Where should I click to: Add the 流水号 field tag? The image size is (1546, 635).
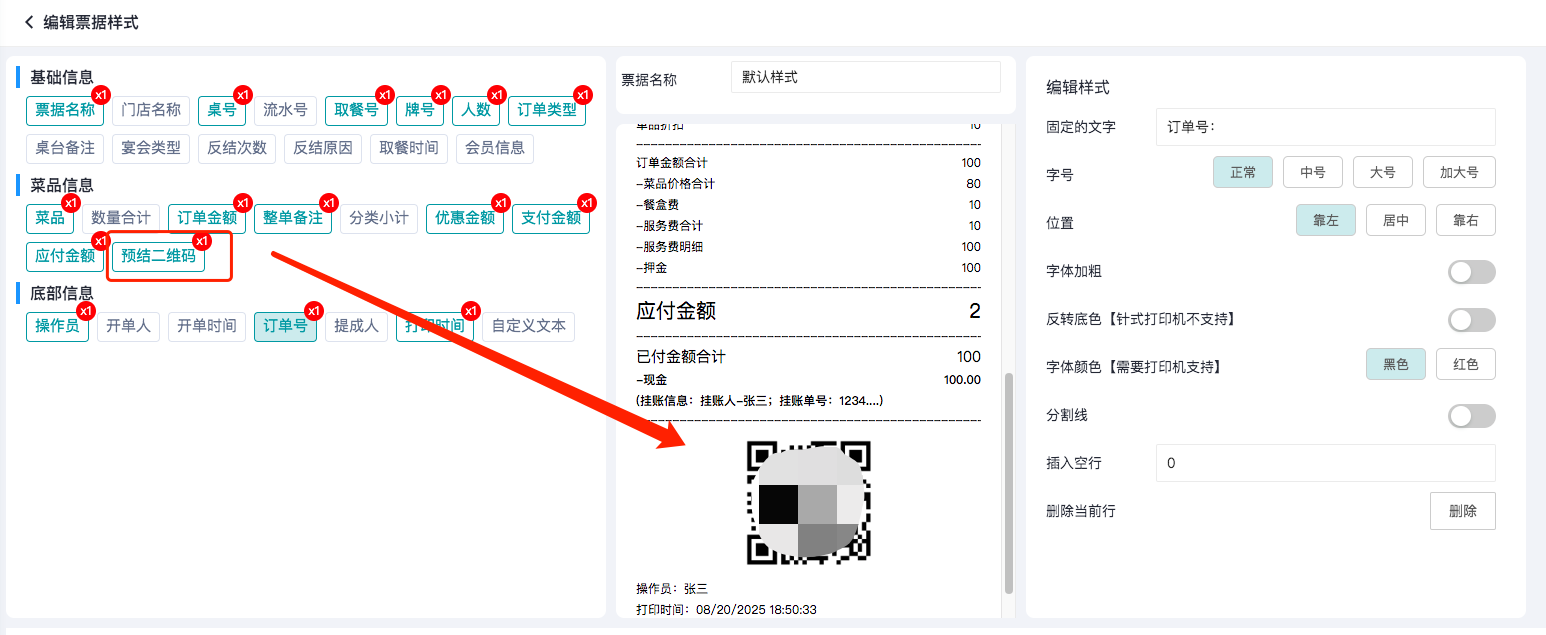[x=285, y=110]
